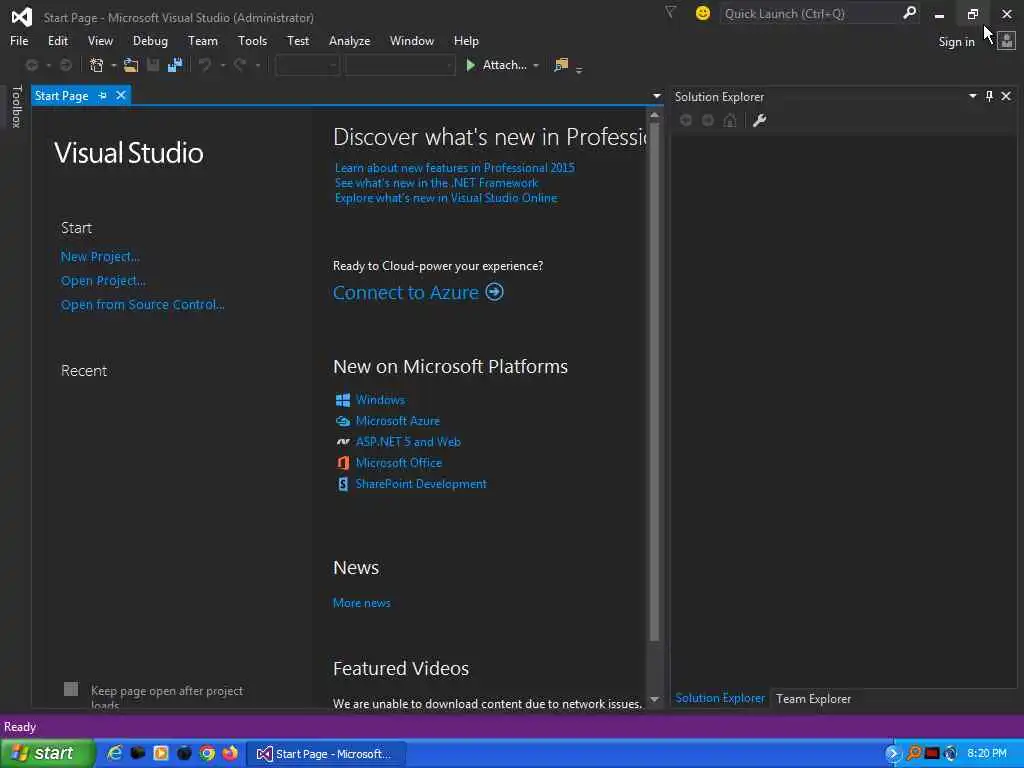Click the New Project toolbar icon
The image size is (1024, 768).
97,65
